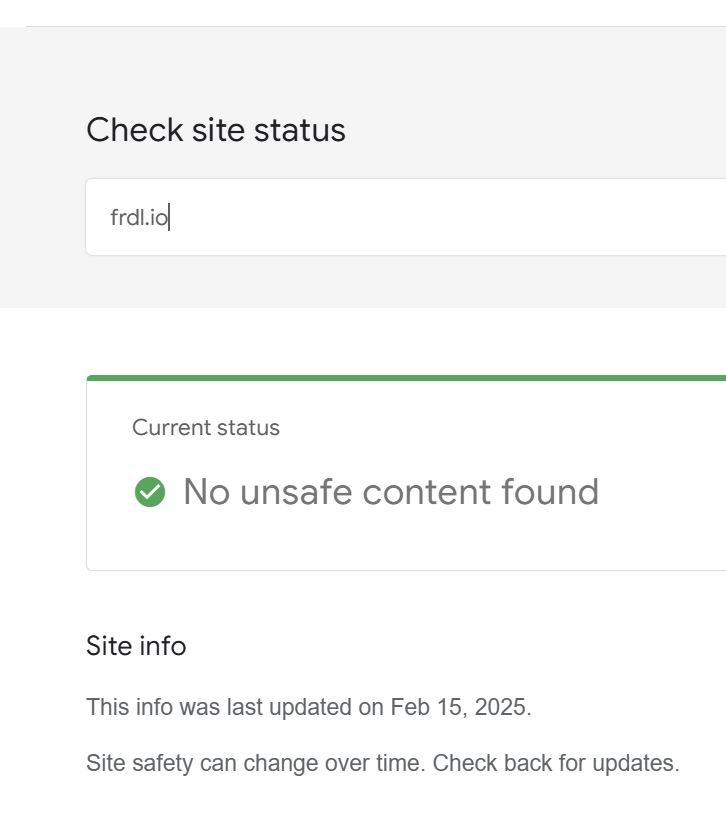Click the green checkmark status icon
The image size is (726, 823).
point(150,492)
